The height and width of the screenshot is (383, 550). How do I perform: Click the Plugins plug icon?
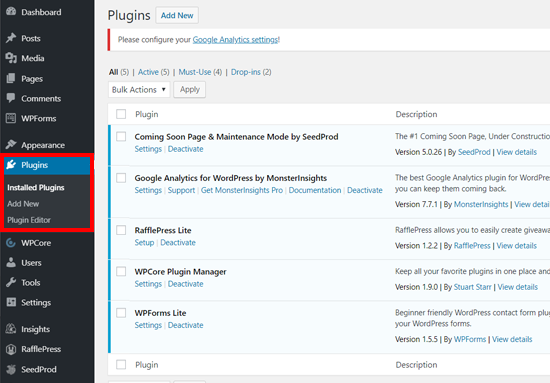coord(11,164)
